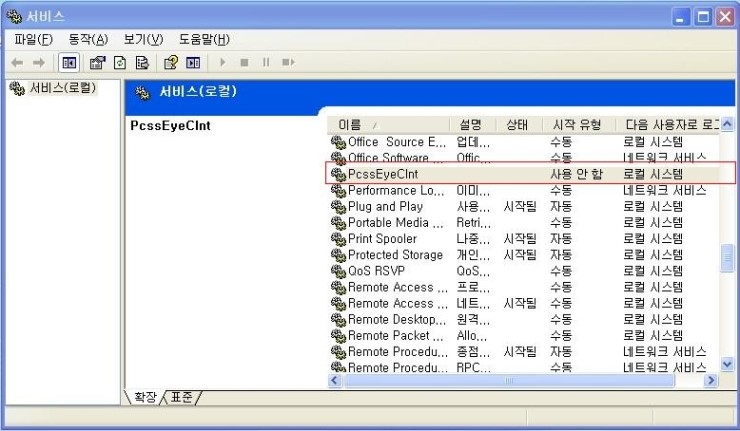Click the horizontal scrollbar left arrow
740x431 pixels.
point(335,380)
